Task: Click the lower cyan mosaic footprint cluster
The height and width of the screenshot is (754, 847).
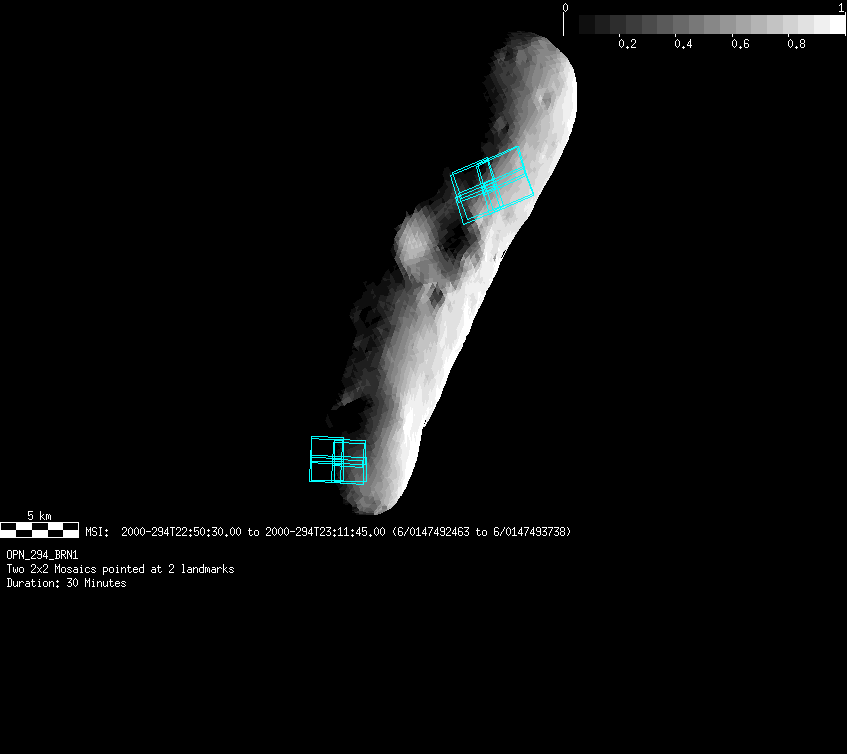Action: (338, 460)
